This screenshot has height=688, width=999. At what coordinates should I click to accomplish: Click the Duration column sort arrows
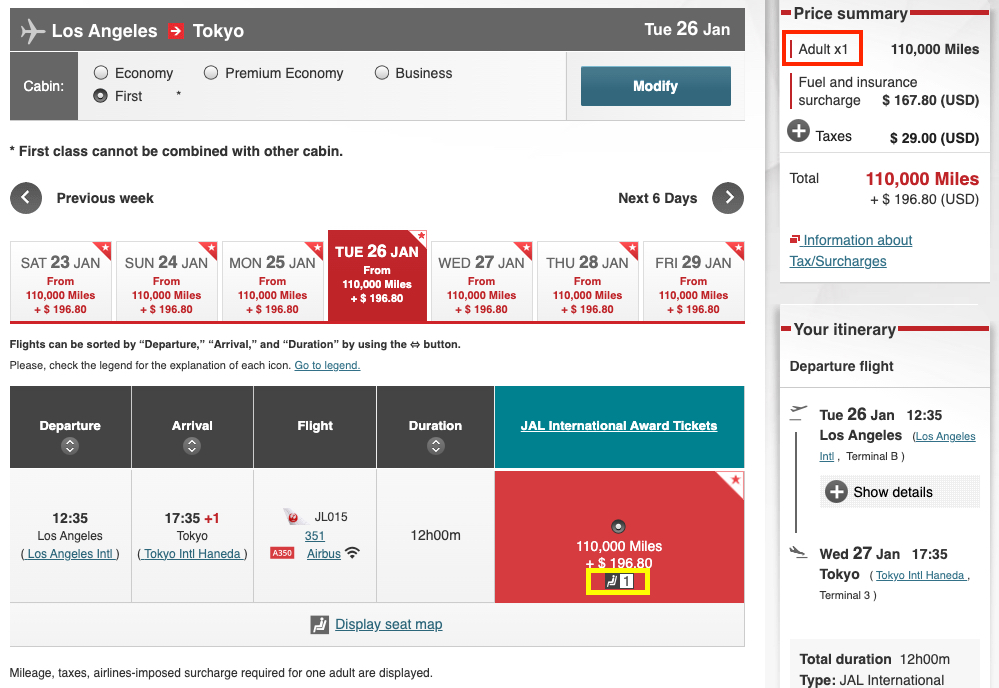pyautogui.click(x=435, y=447)
